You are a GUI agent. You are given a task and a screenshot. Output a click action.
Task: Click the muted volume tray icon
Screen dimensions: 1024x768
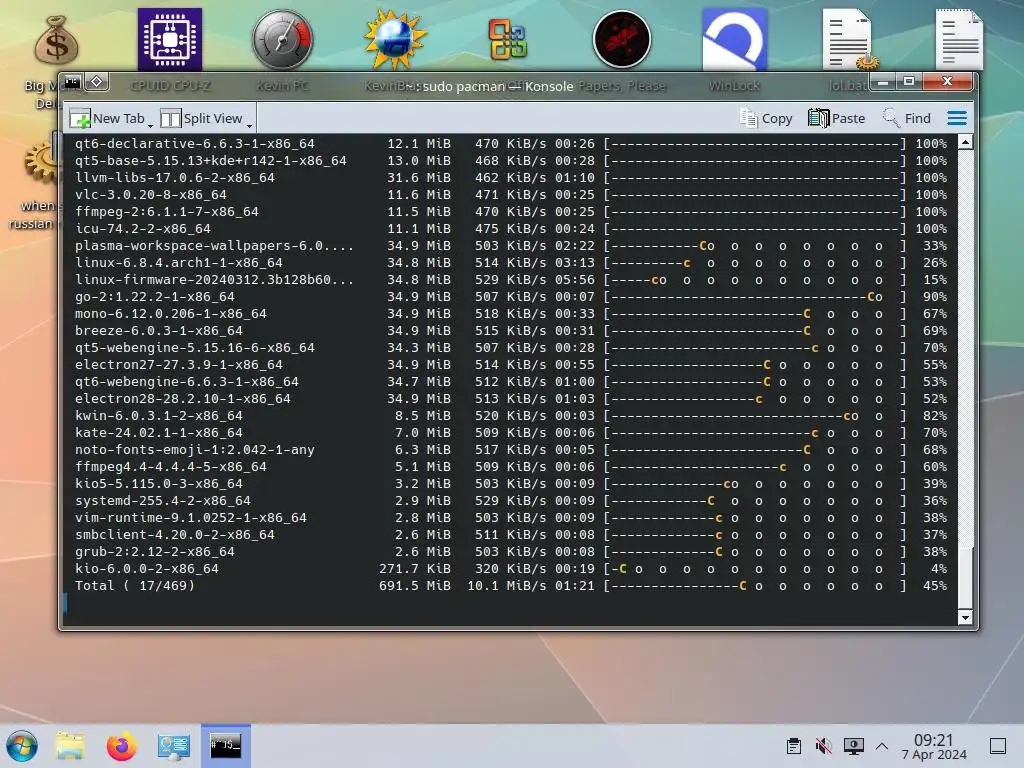tap(824, 746)
